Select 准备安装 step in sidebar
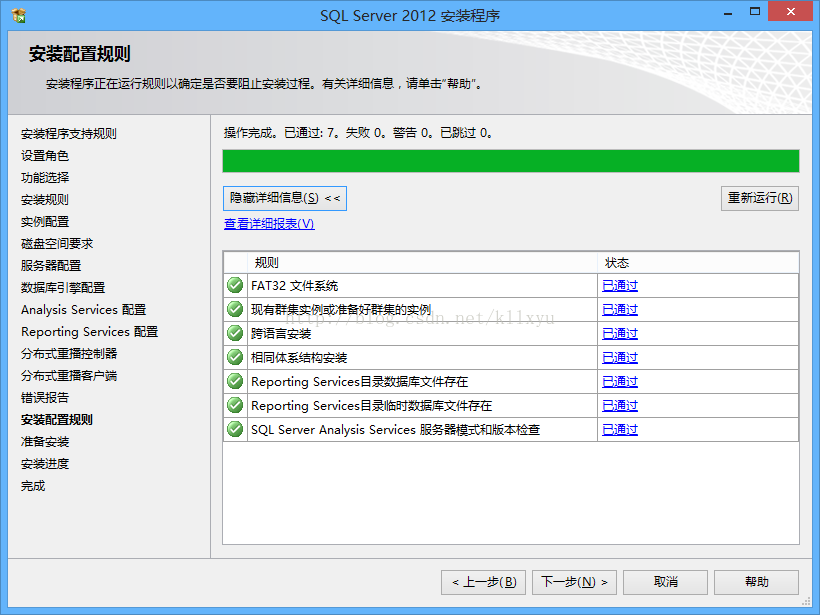The width and height of the screenshot is (820, 615). coord(45,441)
